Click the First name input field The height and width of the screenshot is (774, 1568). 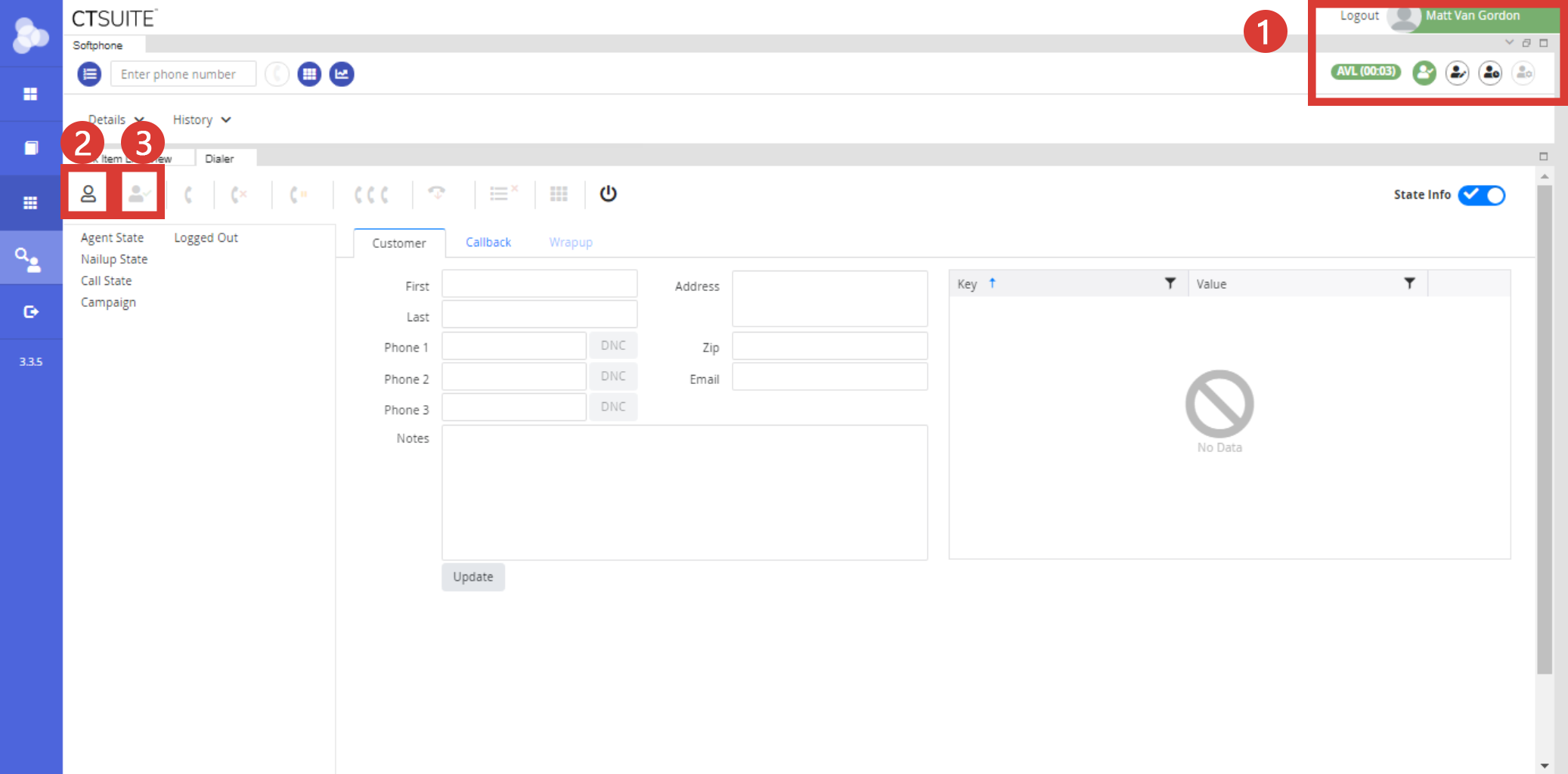540,284
